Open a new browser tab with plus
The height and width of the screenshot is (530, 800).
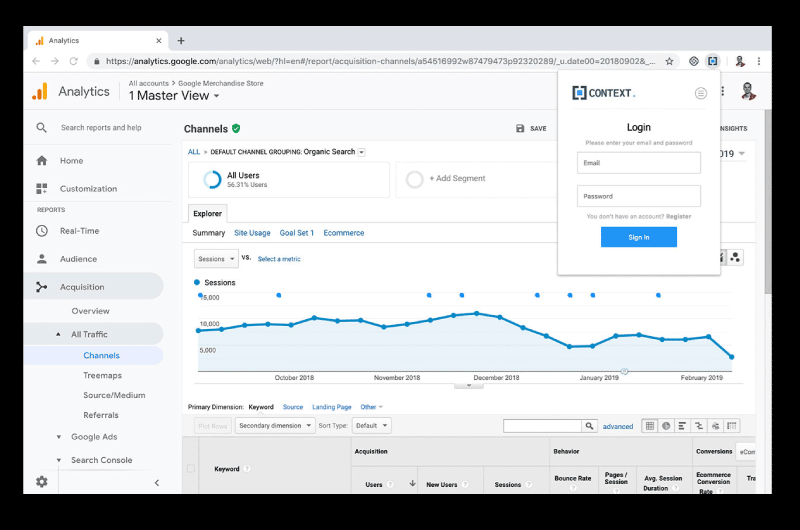point(181,41)
